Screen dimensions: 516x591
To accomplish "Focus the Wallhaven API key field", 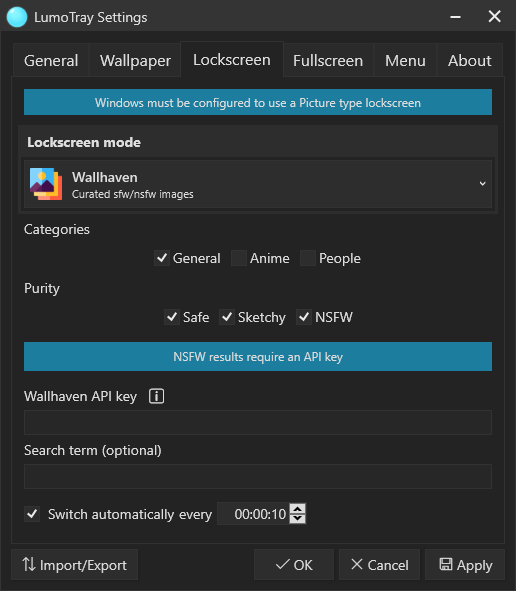I will click(x=258, y=423).
